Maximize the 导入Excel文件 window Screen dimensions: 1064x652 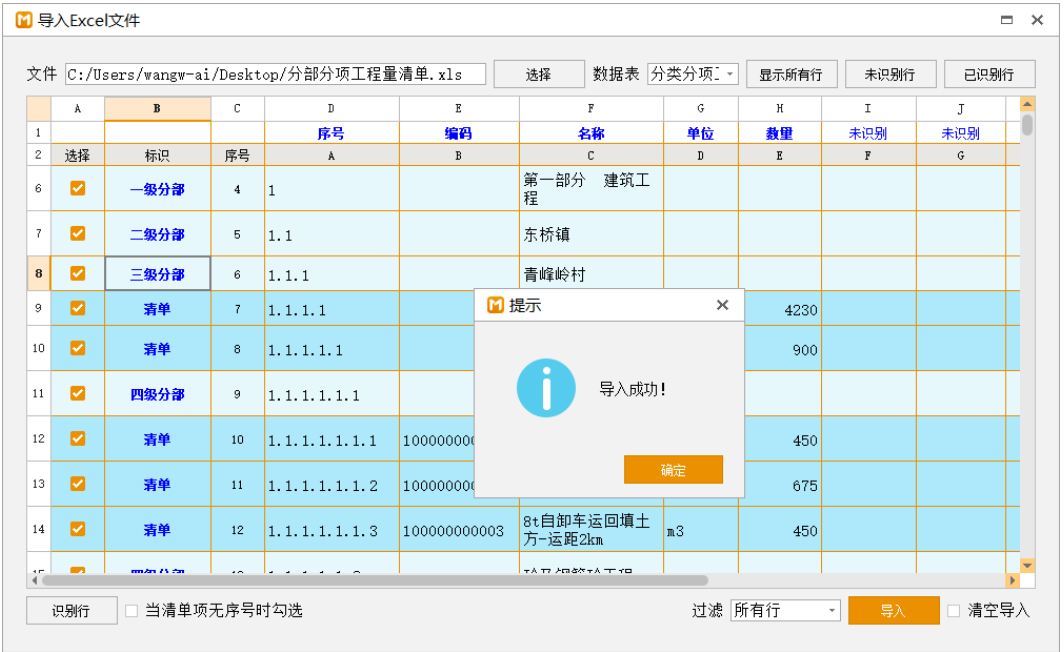tap(1007, 20)
